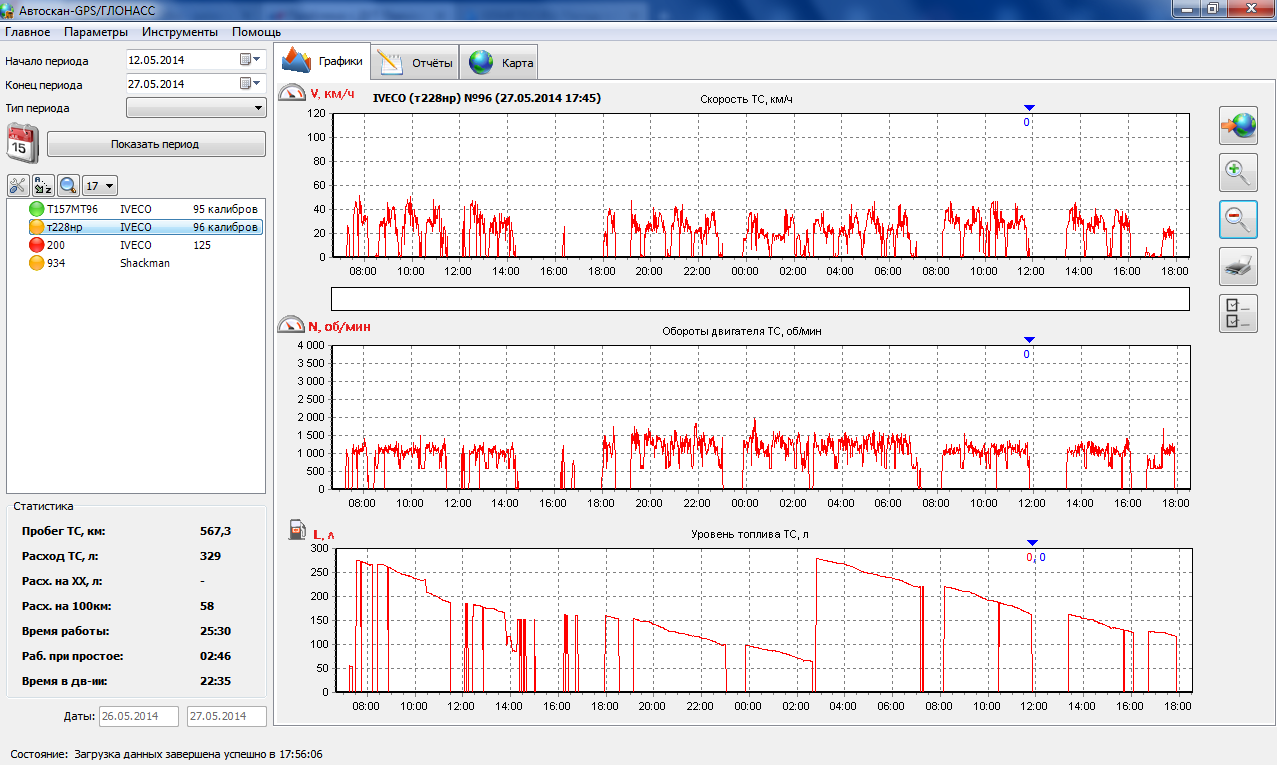Switch to the Отчёты tab
Image resolution: width=1277 pixels, height=765 pixels.
point(415,63)
